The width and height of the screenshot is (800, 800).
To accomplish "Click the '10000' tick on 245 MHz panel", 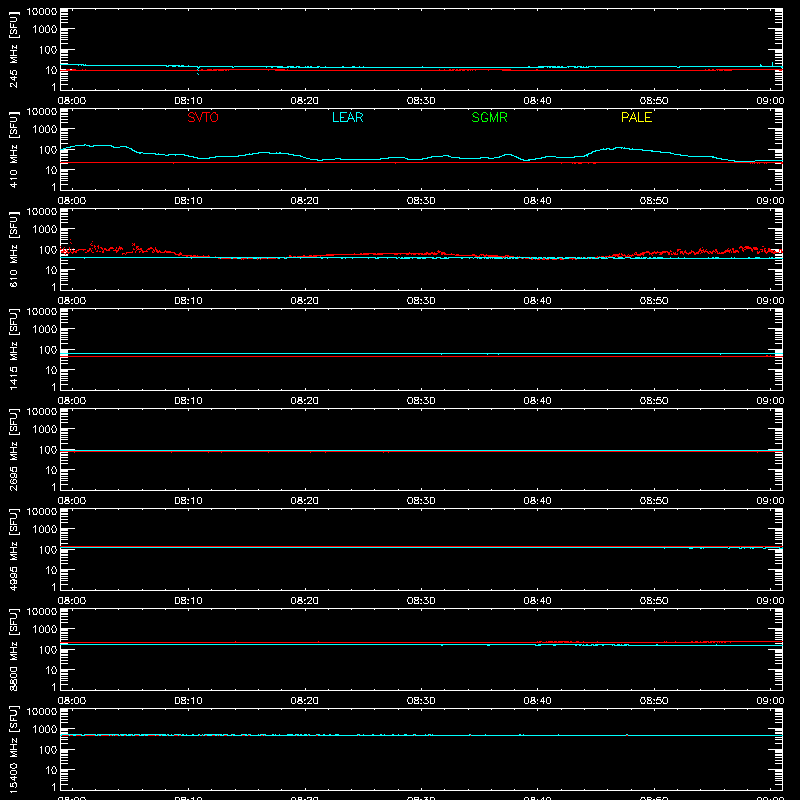I will click(x=42, y=12).
